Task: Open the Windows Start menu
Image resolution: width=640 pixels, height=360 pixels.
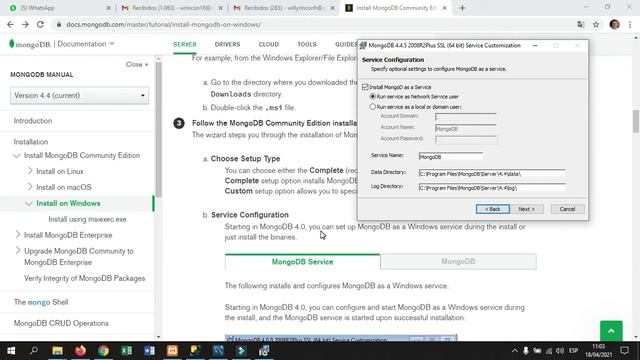Action: (x=11, y=351)
